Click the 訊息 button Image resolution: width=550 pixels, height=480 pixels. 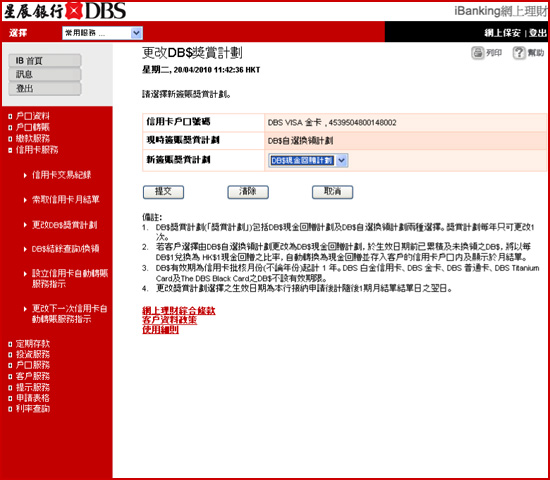(x=45, y=74)
